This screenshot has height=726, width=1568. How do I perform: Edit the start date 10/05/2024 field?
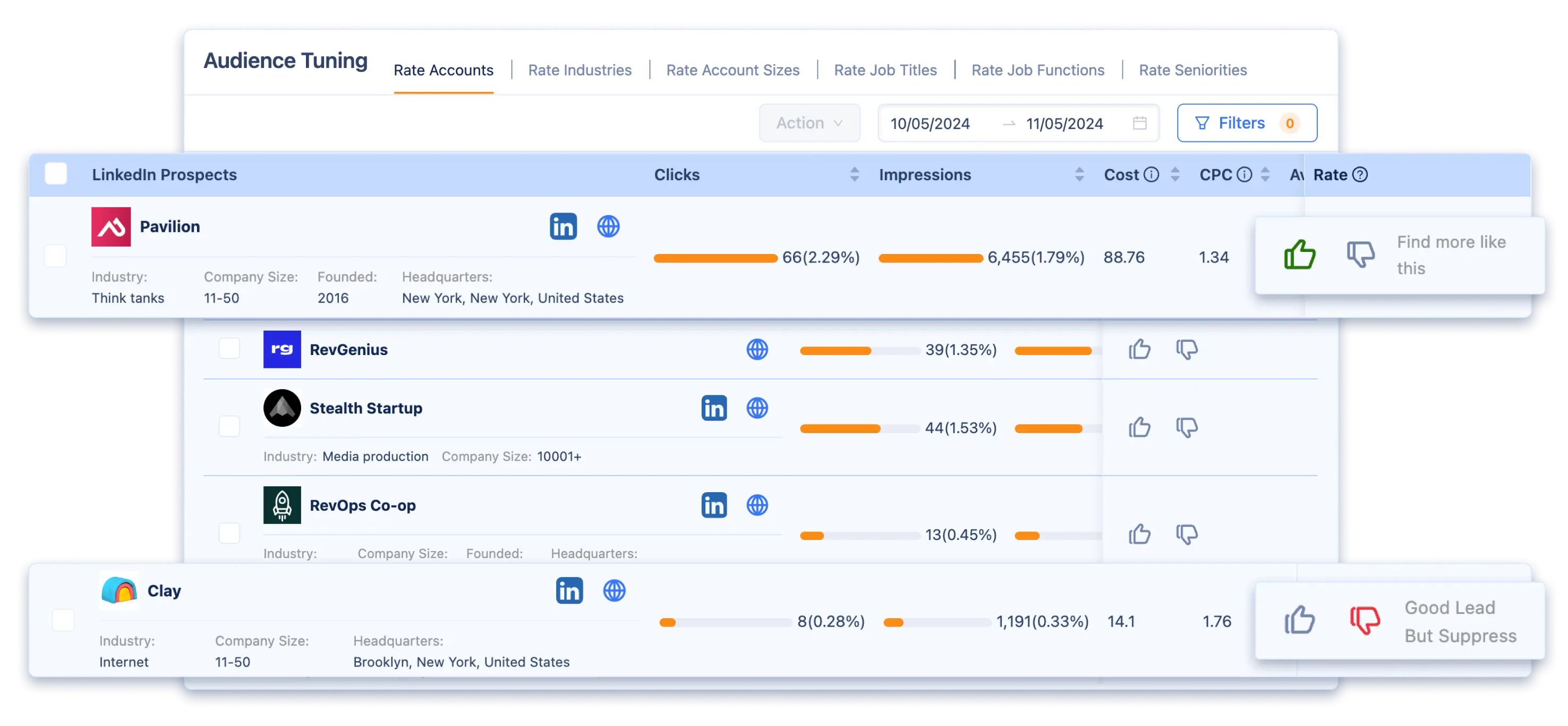tap(930, 124)
